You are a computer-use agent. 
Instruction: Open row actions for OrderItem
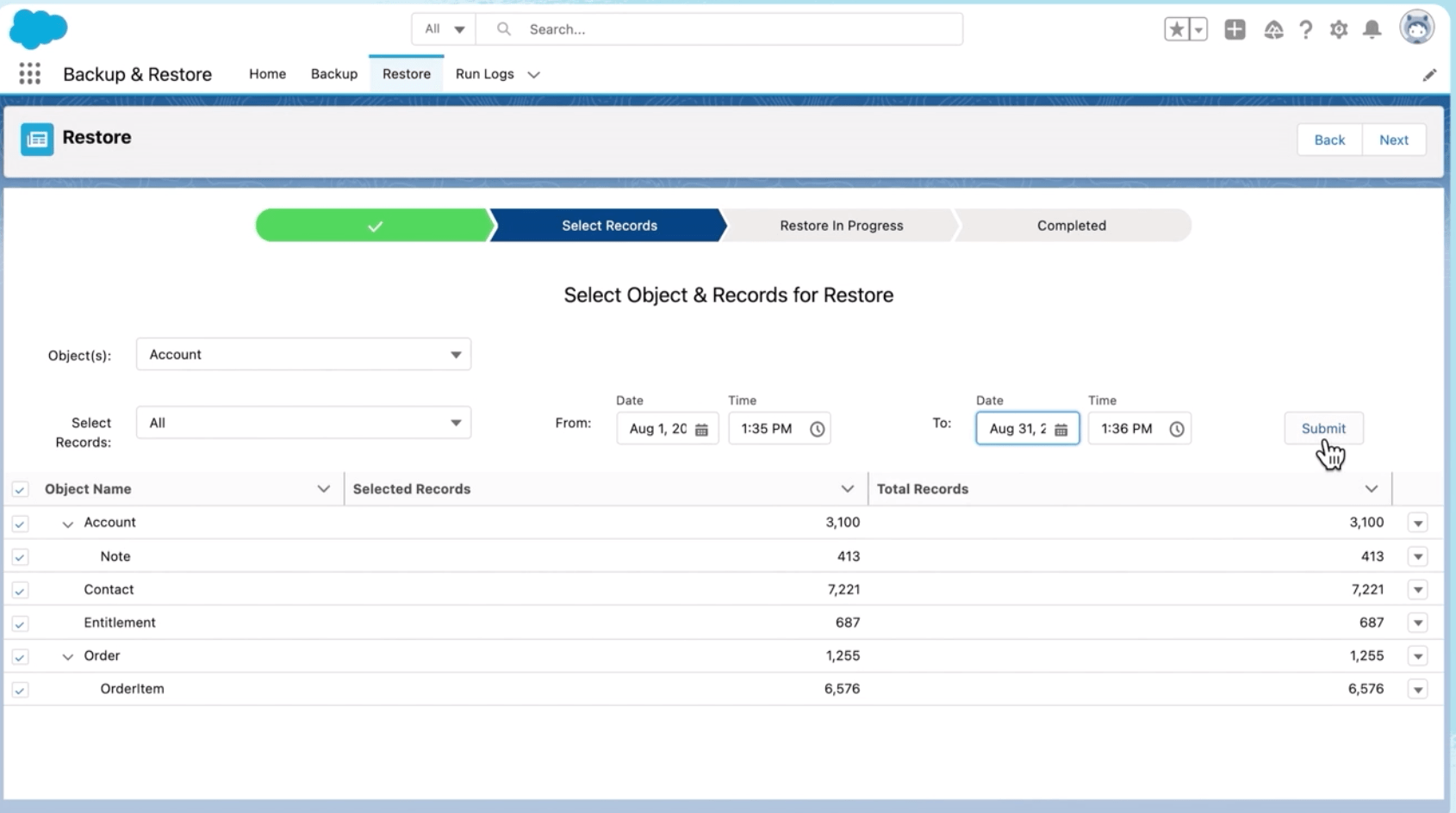pos(1418,689)
